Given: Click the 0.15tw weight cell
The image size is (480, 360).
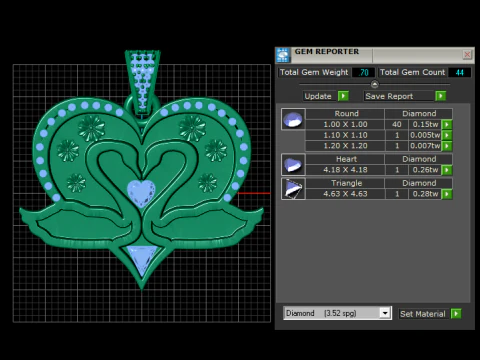Looking at the screenshot, I should pyautogui.click(x=425, y=124).
